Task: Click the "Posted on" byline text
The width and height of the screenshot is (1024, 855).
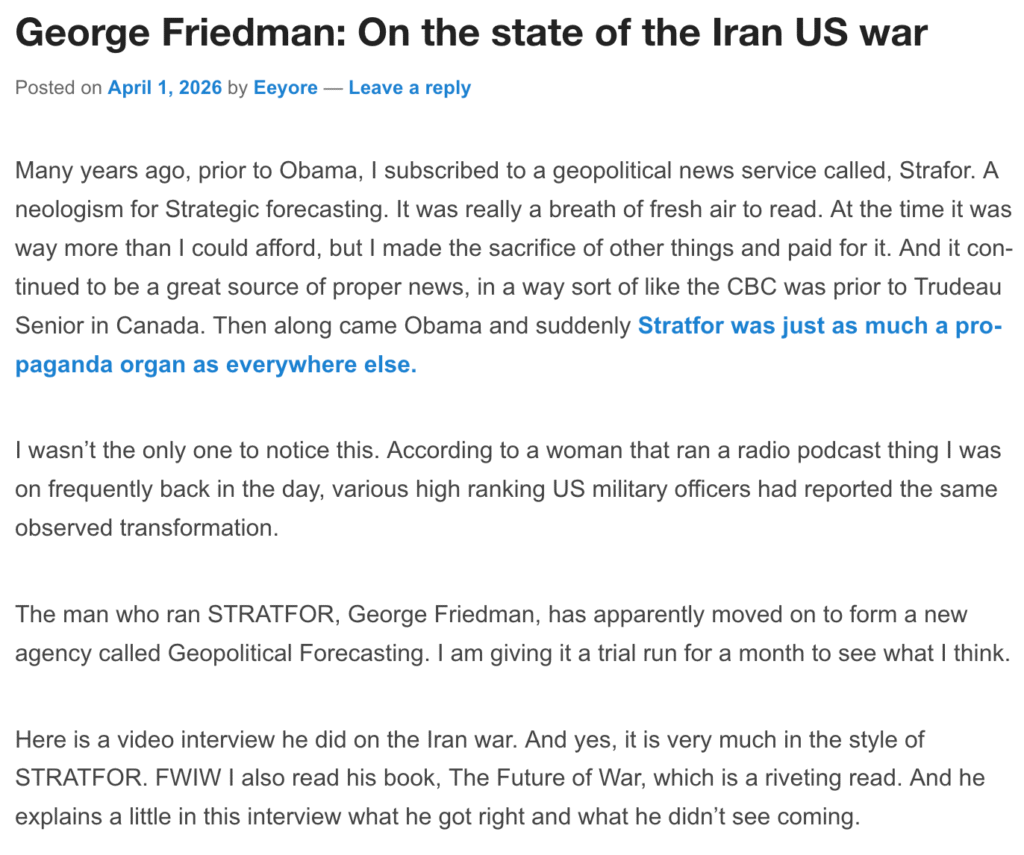Action: (x=58, y=88)
